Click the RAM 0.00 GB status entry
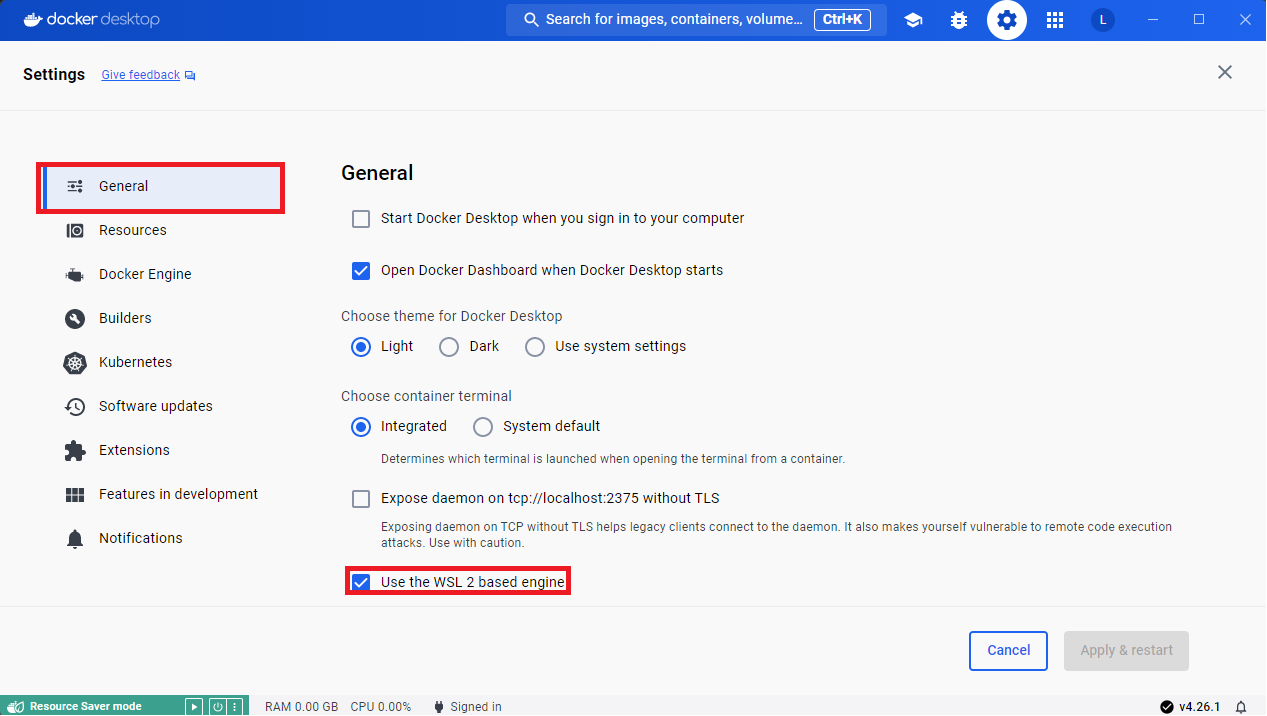1267x716 pixels. (301, 707)
